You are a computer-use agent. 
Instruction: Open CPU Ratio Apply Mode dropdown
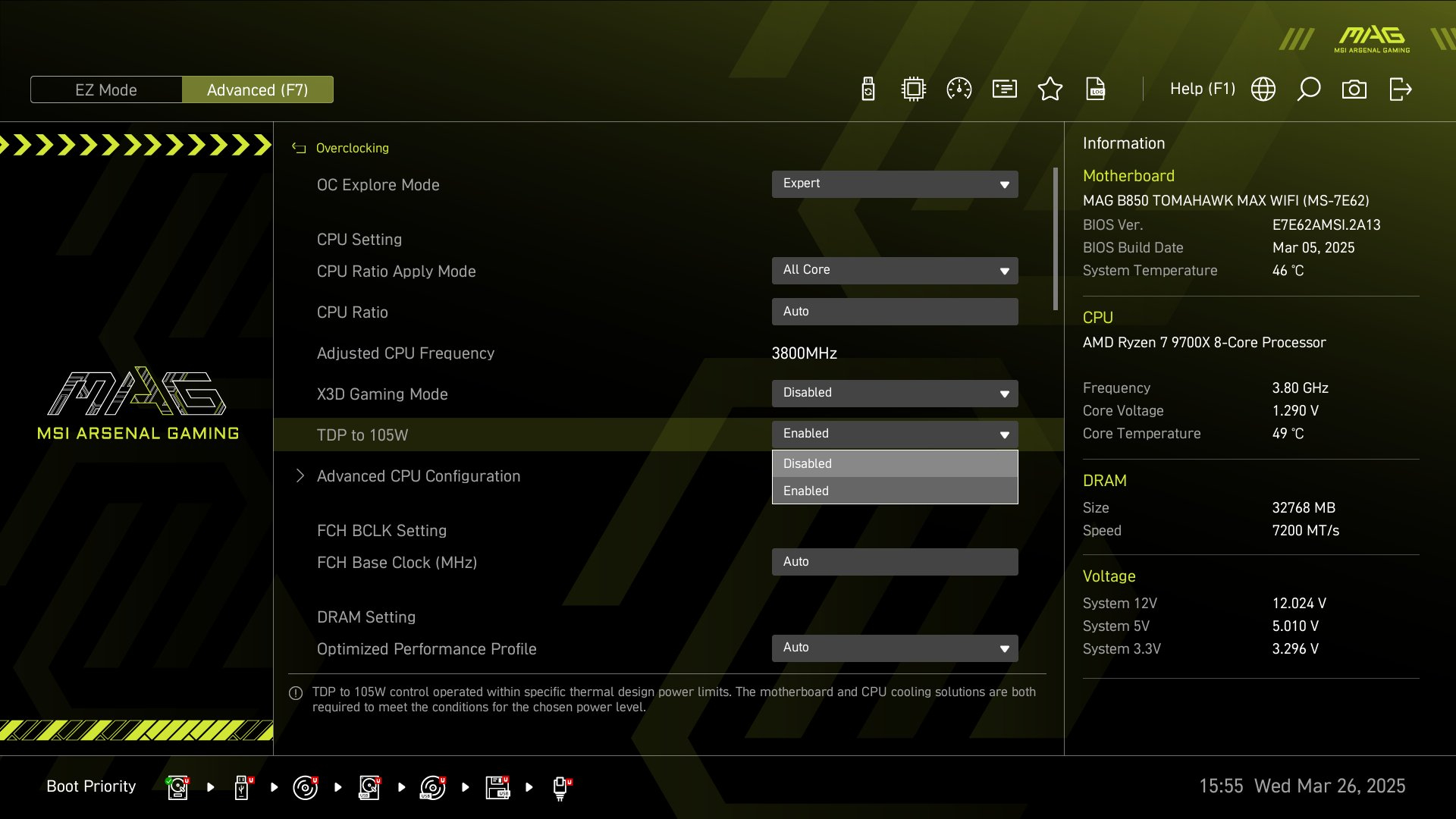[895, 271]
